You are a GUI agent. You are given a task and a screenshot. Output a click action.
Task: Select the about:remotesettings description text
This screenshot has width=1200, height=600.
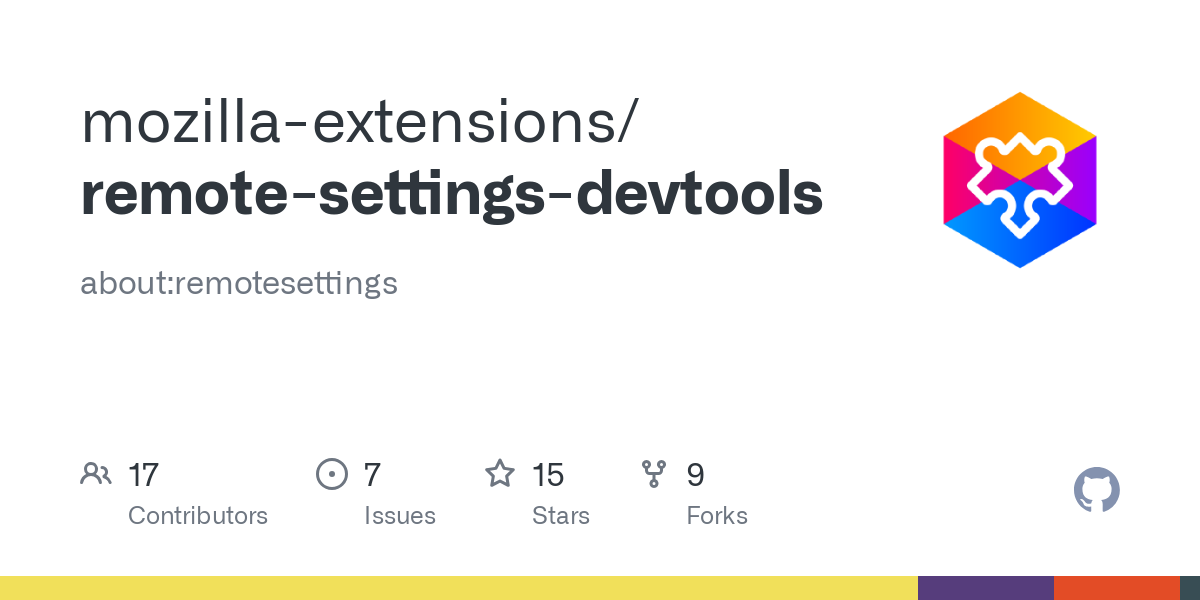click(239, 283)
